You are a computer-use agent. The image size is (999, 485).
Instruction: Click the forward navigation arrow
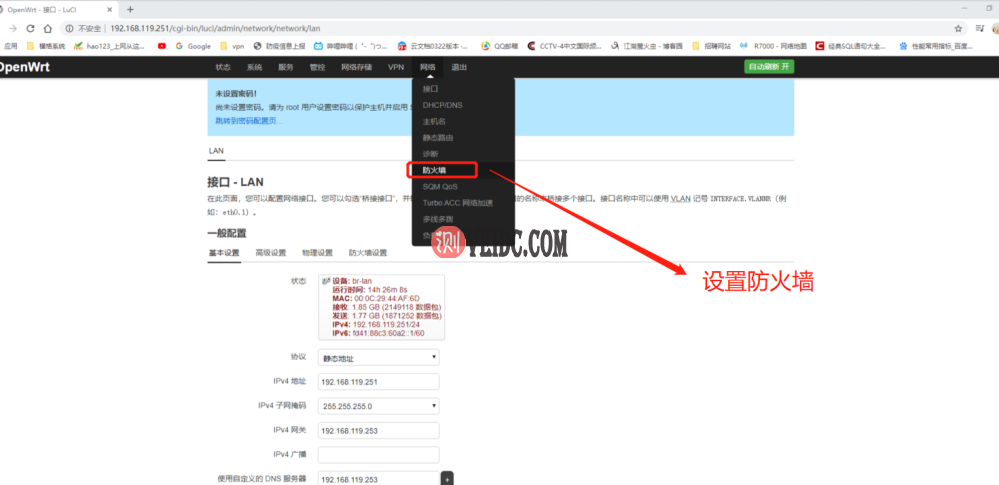[x=12, y=29]
